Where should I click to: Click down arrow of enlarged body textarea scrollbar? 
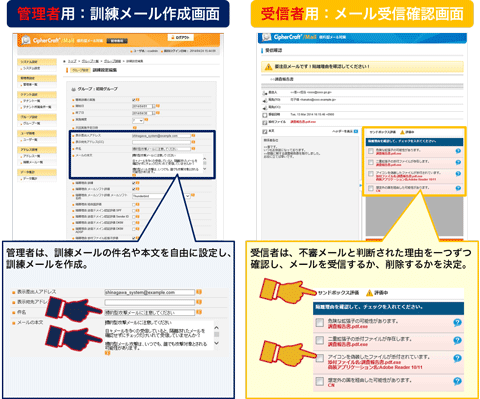point(216,343)
